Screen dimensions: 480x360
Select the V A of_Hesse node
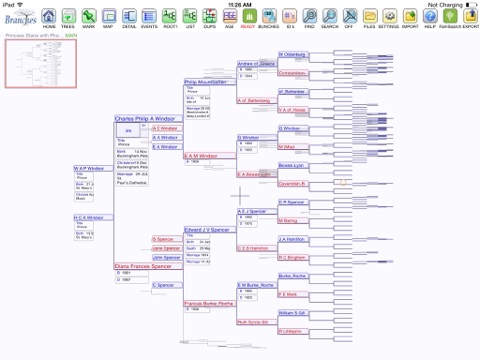293,110
